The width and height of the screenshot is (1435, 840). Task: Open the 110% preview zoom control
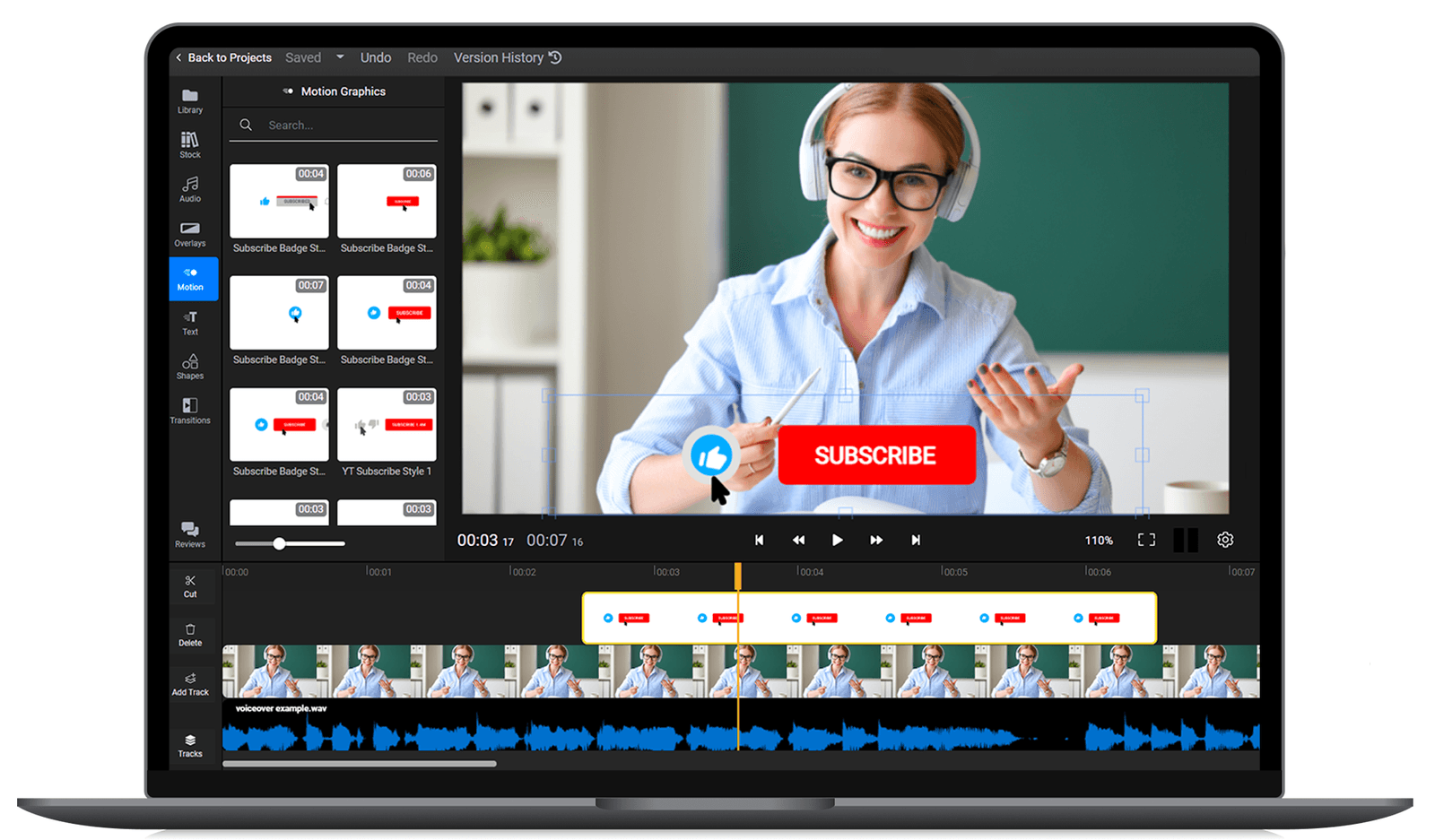pos(1099,540)
